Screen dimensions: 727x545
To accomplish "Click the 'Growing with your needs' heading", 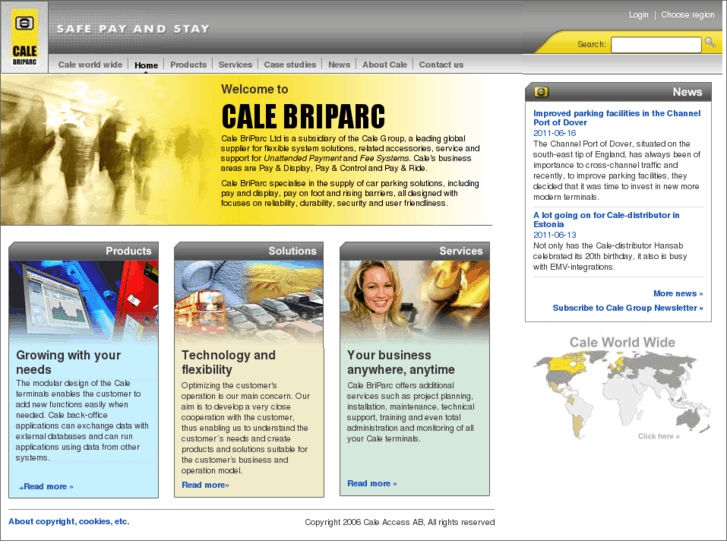I will click(x=68, y=362).
